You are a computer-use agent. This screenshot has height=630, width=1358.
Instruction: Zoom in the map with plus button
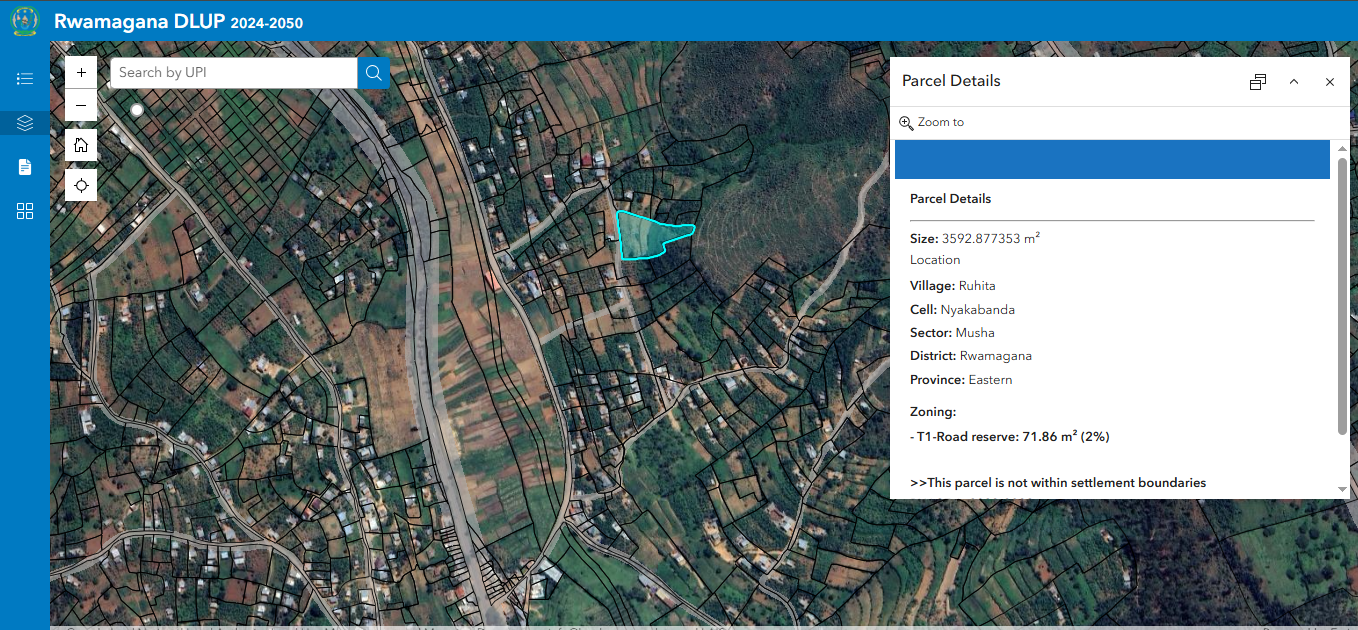81,73
